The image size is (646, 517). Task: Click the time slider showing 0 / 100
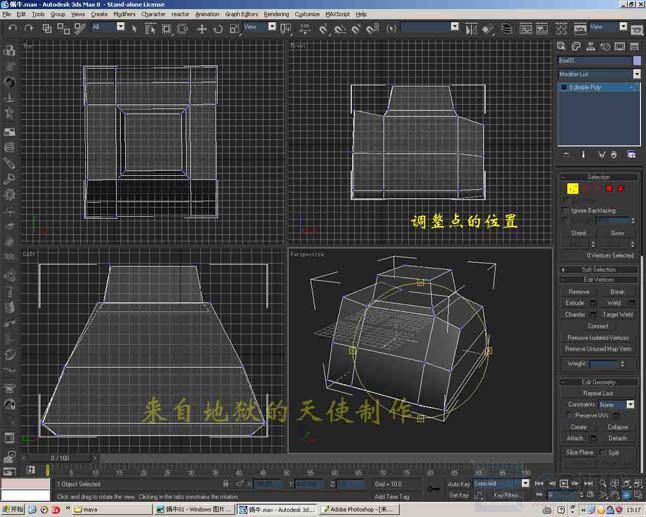(x=60, y=458)
